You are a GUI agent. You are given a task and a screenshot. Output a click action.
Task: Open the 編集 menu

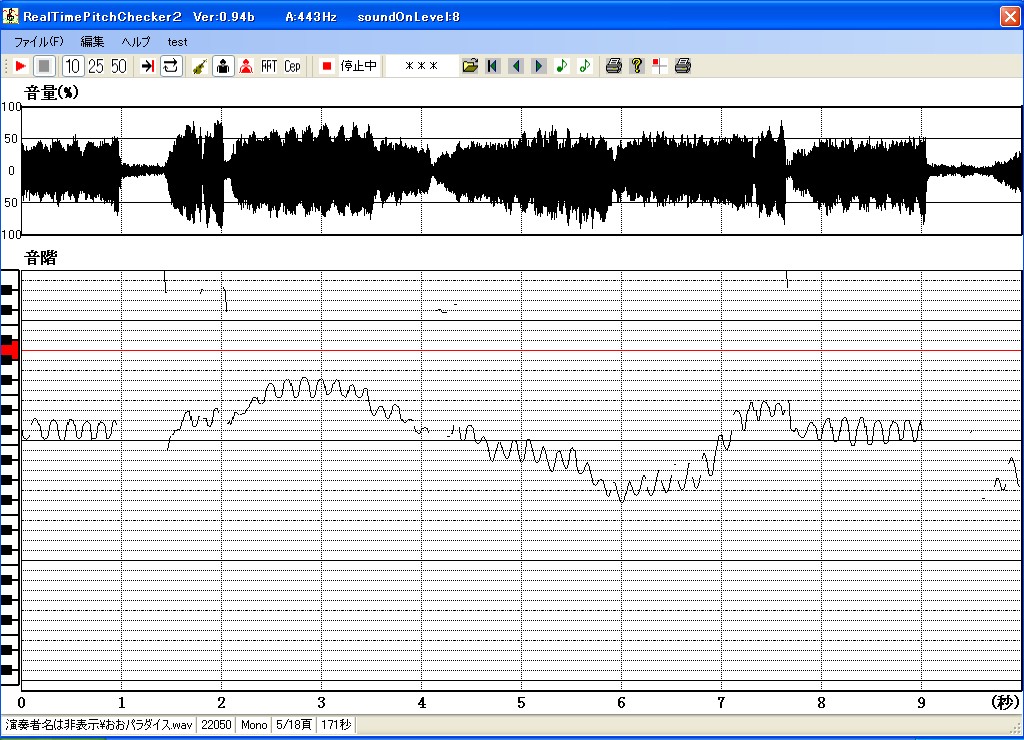(92, 42)
